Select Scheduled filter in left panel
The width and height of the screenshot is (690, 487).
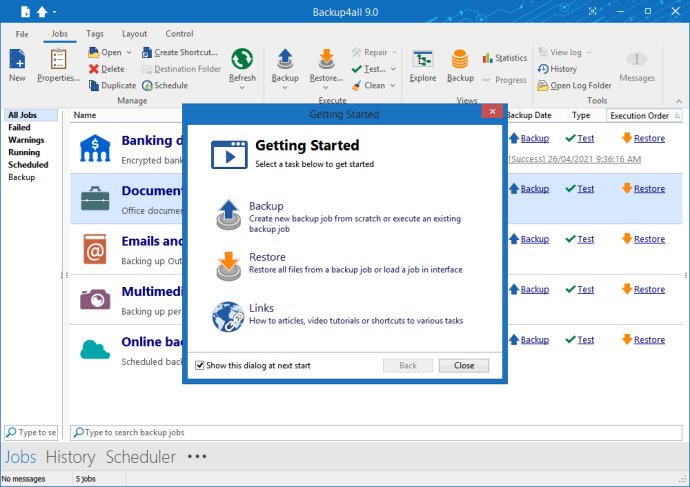tap(28, 165)
